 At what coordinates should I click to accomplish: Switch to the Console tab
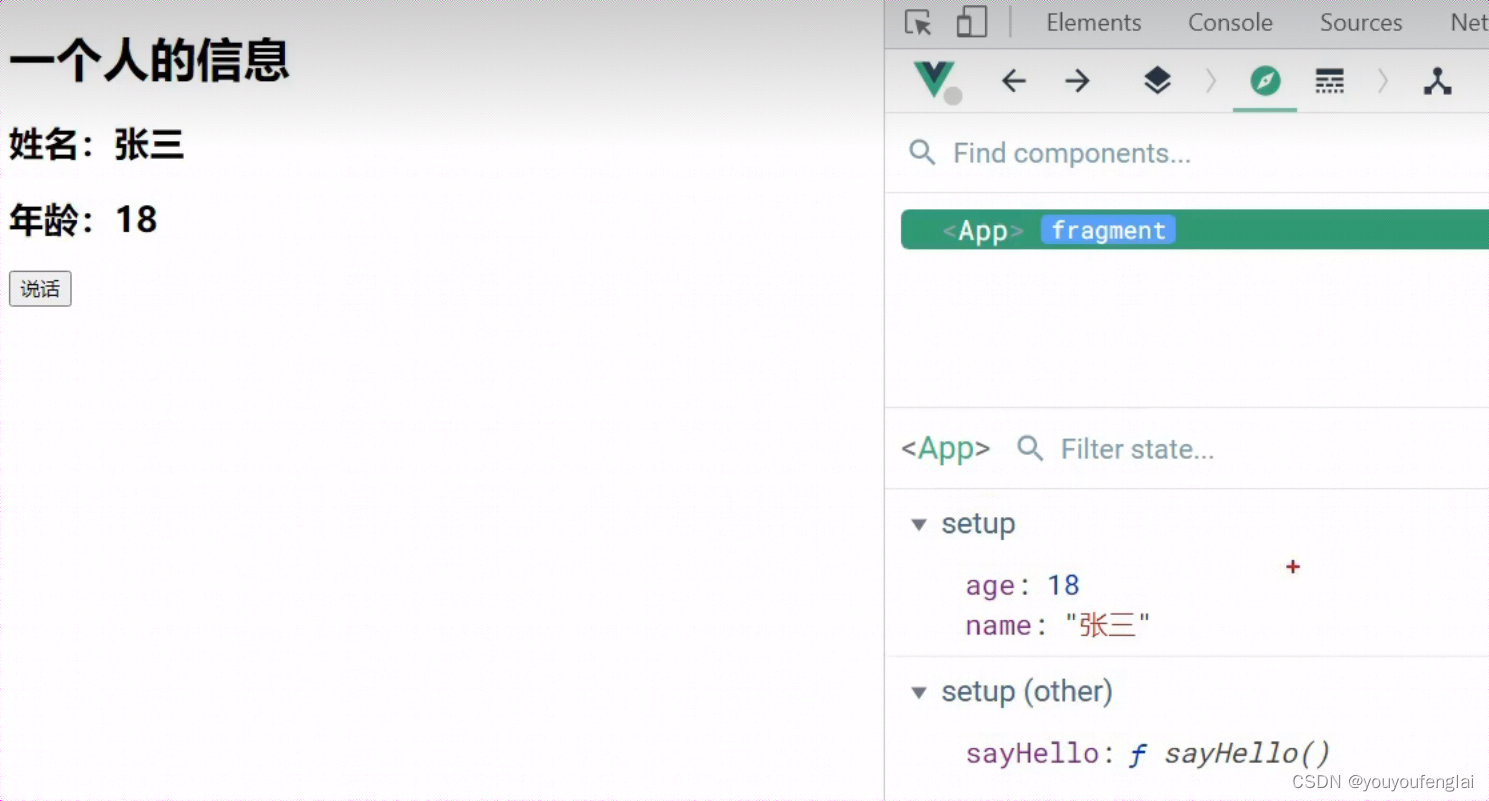(x=1230, y=23)
